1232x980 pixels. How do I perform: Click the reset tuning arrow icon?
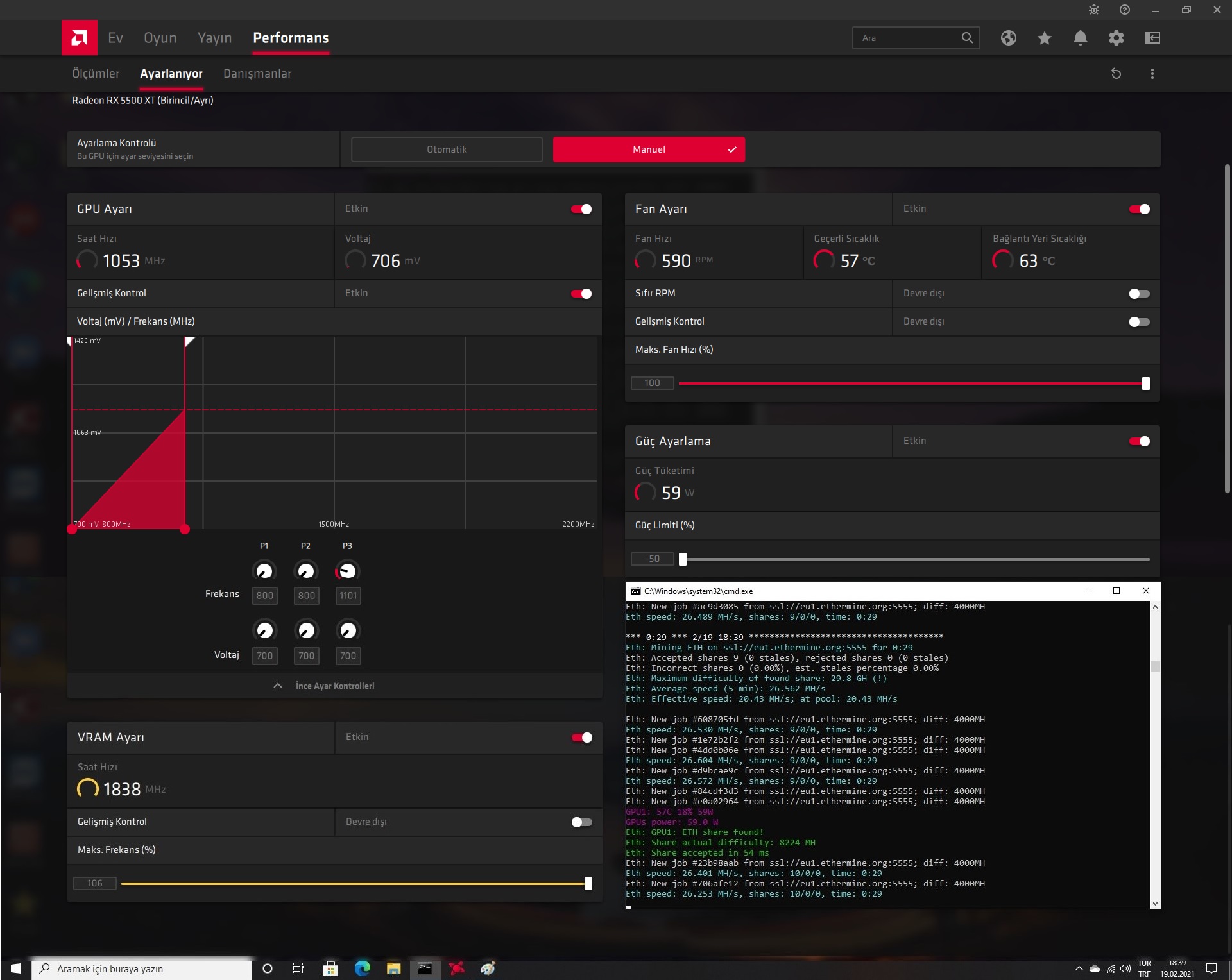[1116, 74]
